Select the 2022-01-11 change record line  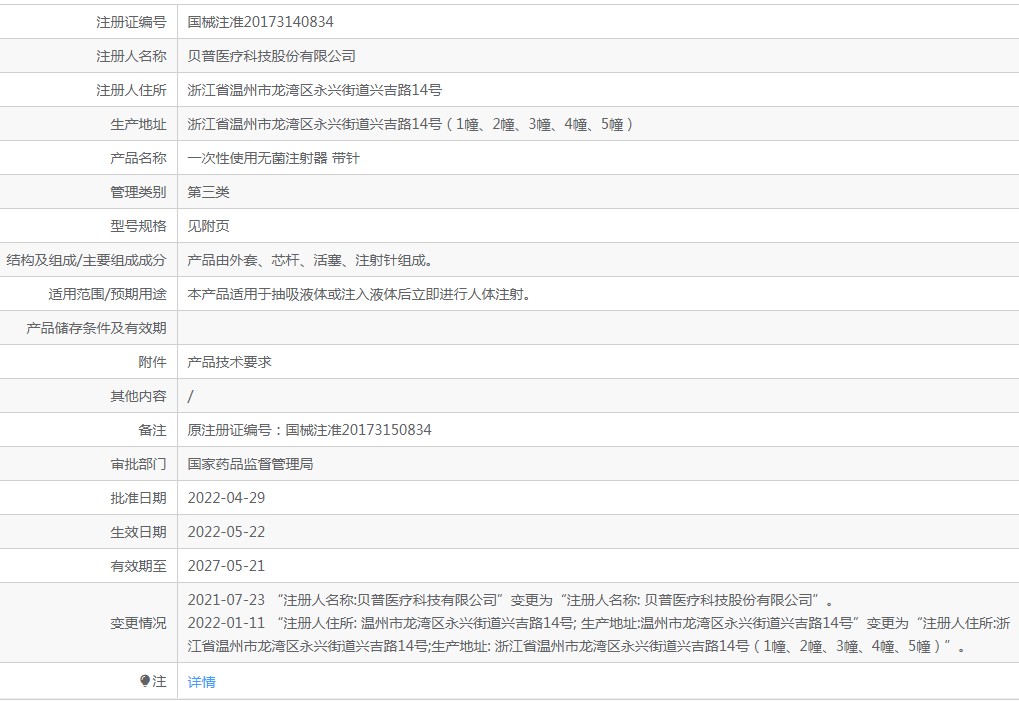(599, 635)
